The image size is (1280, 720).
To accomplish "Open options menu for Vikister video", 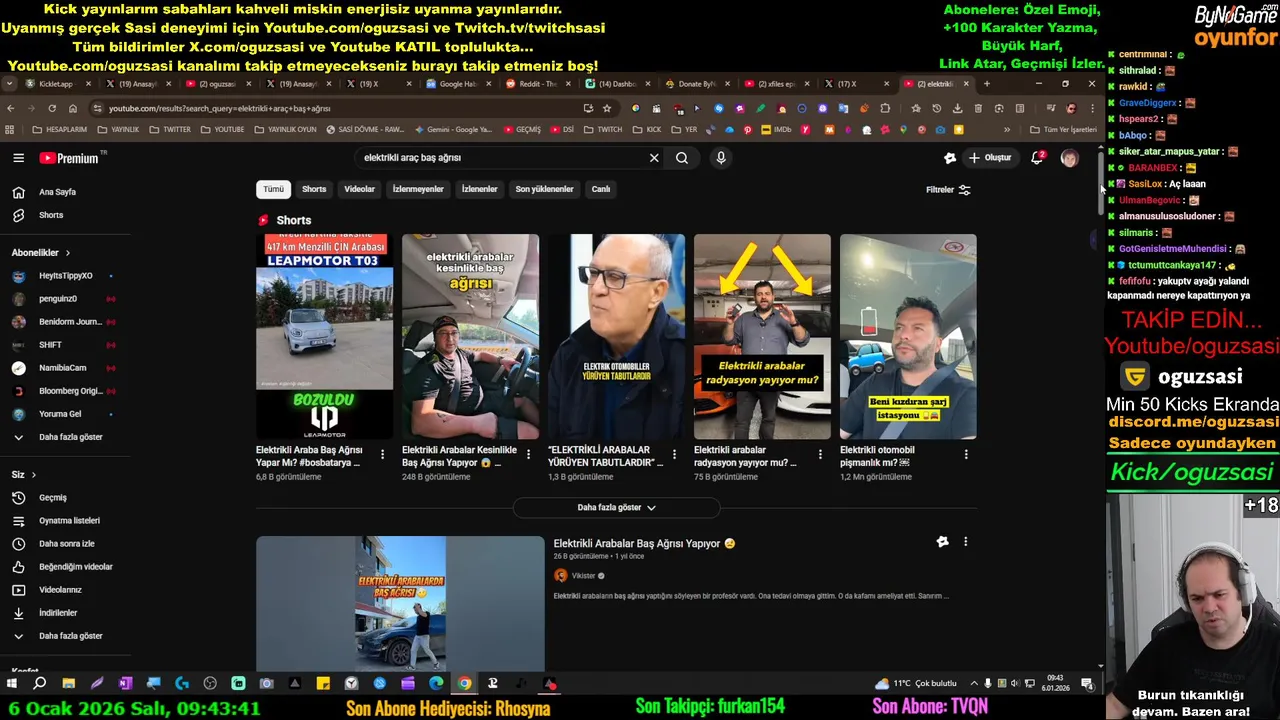I will (x=966, y=542).
